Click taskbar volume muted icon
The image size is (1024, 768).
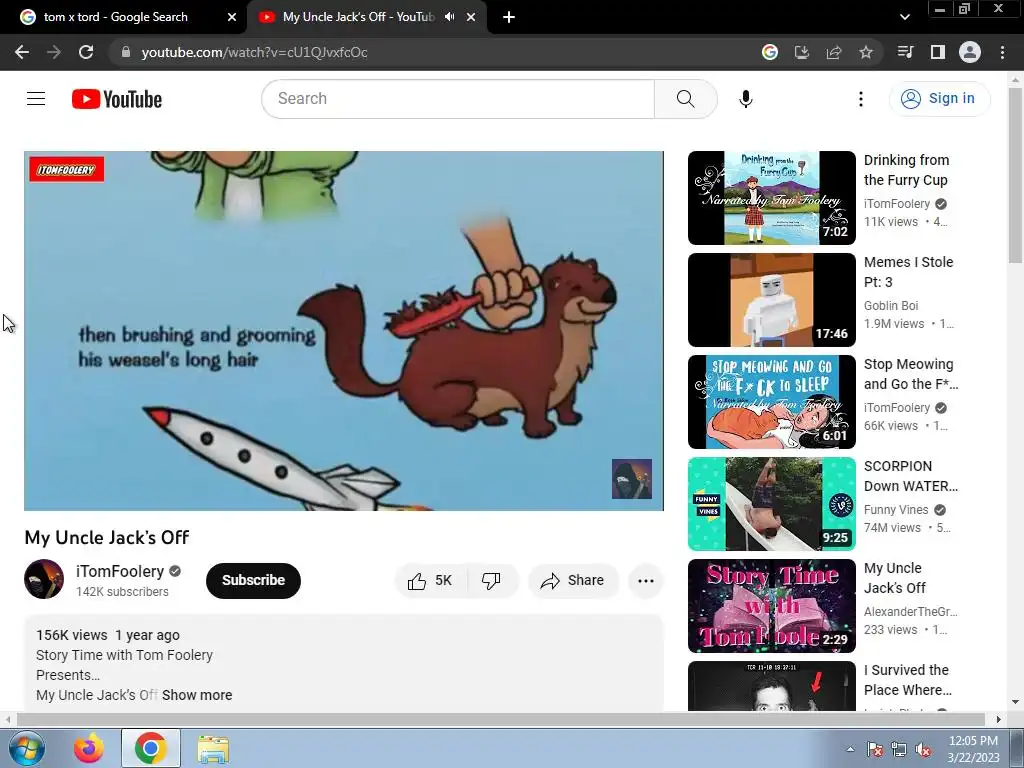923,750
